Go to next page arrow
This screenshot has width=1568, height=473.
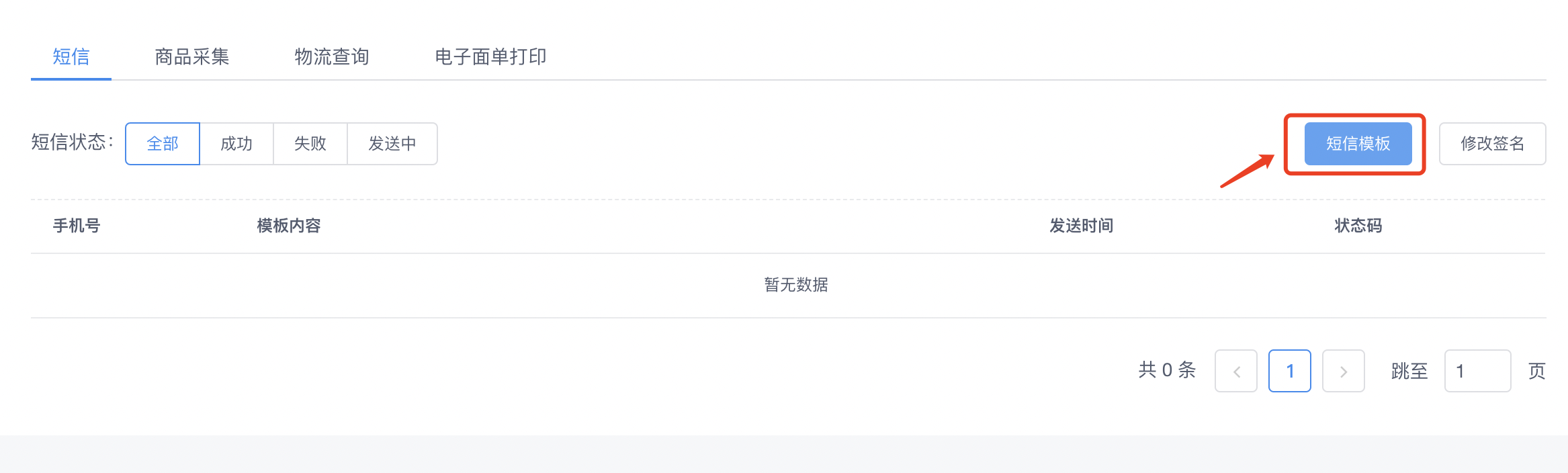pos(1344,371)
